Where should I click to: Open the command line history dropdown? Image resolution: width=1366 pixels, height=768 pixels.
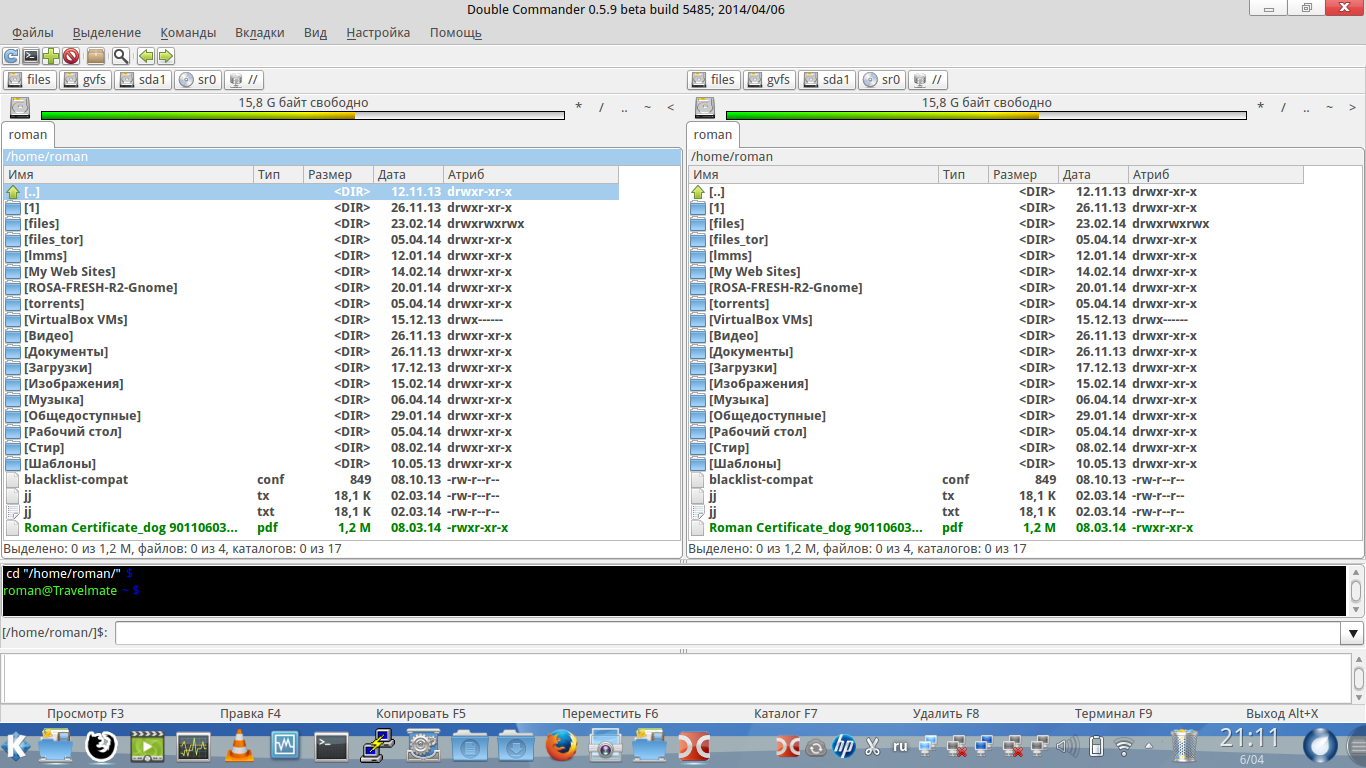point(1352,633)
